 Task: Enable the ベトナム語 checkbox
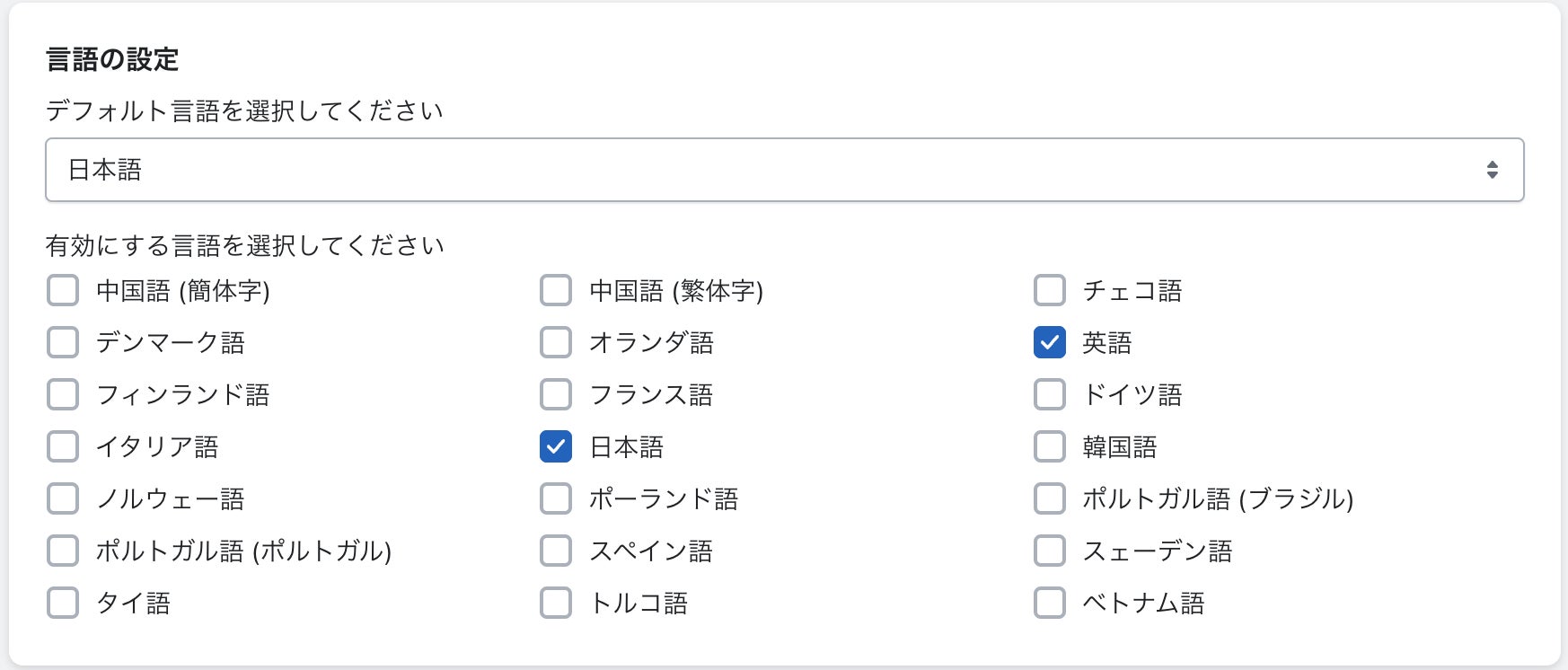tap(1050, 603)
